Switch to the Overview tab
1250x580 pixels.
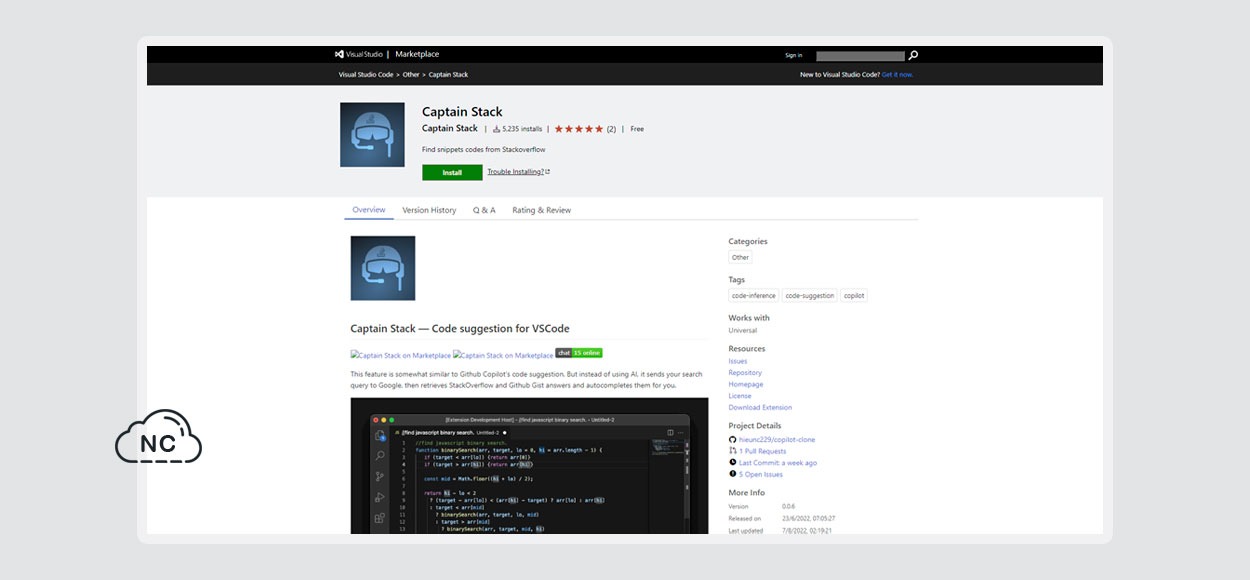(x=369, y=210)
